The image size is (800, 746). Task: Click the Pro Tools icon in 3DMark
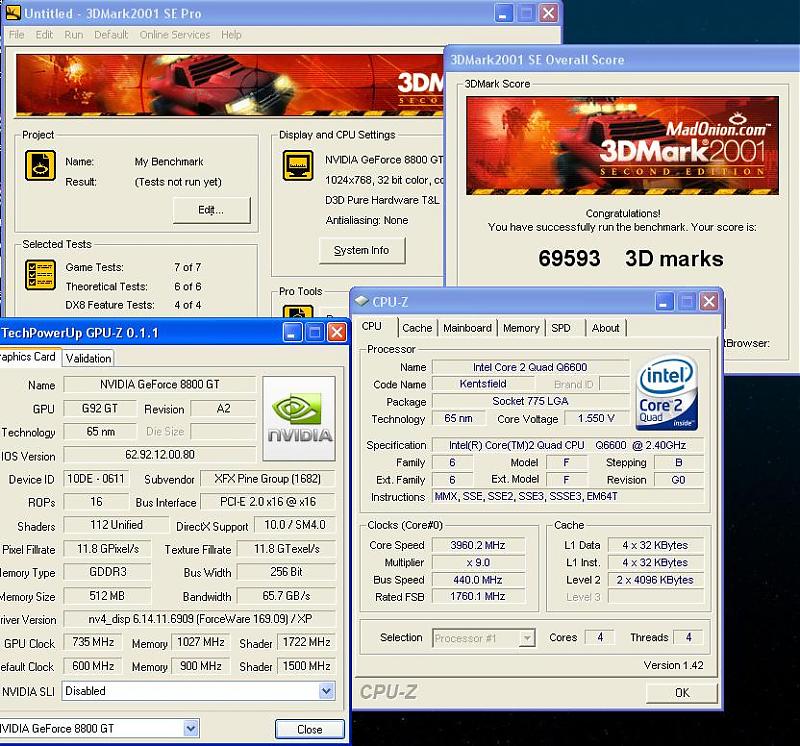pyautogui.click(x=298, y=312)
